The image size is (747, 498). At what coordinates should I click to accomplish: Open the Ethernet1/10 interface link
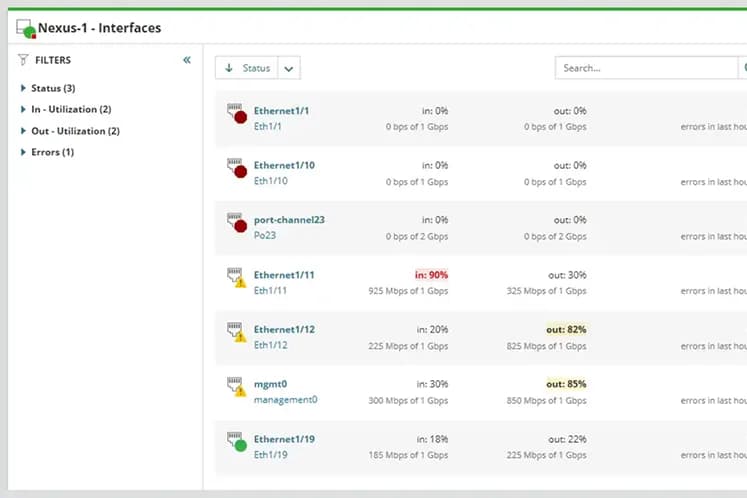pos(284,165)
